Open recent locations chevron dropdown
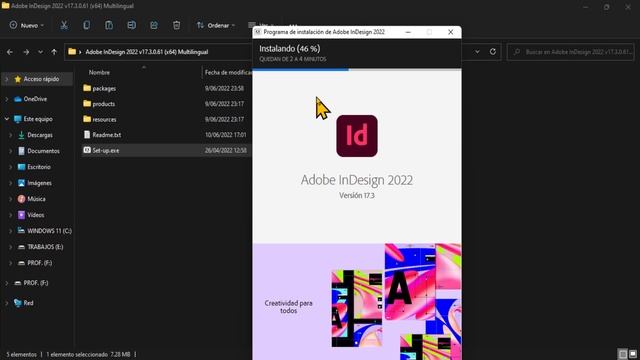The height and width of the screenshot is (360, 640). pyautogui.click(x=40, y=52)
